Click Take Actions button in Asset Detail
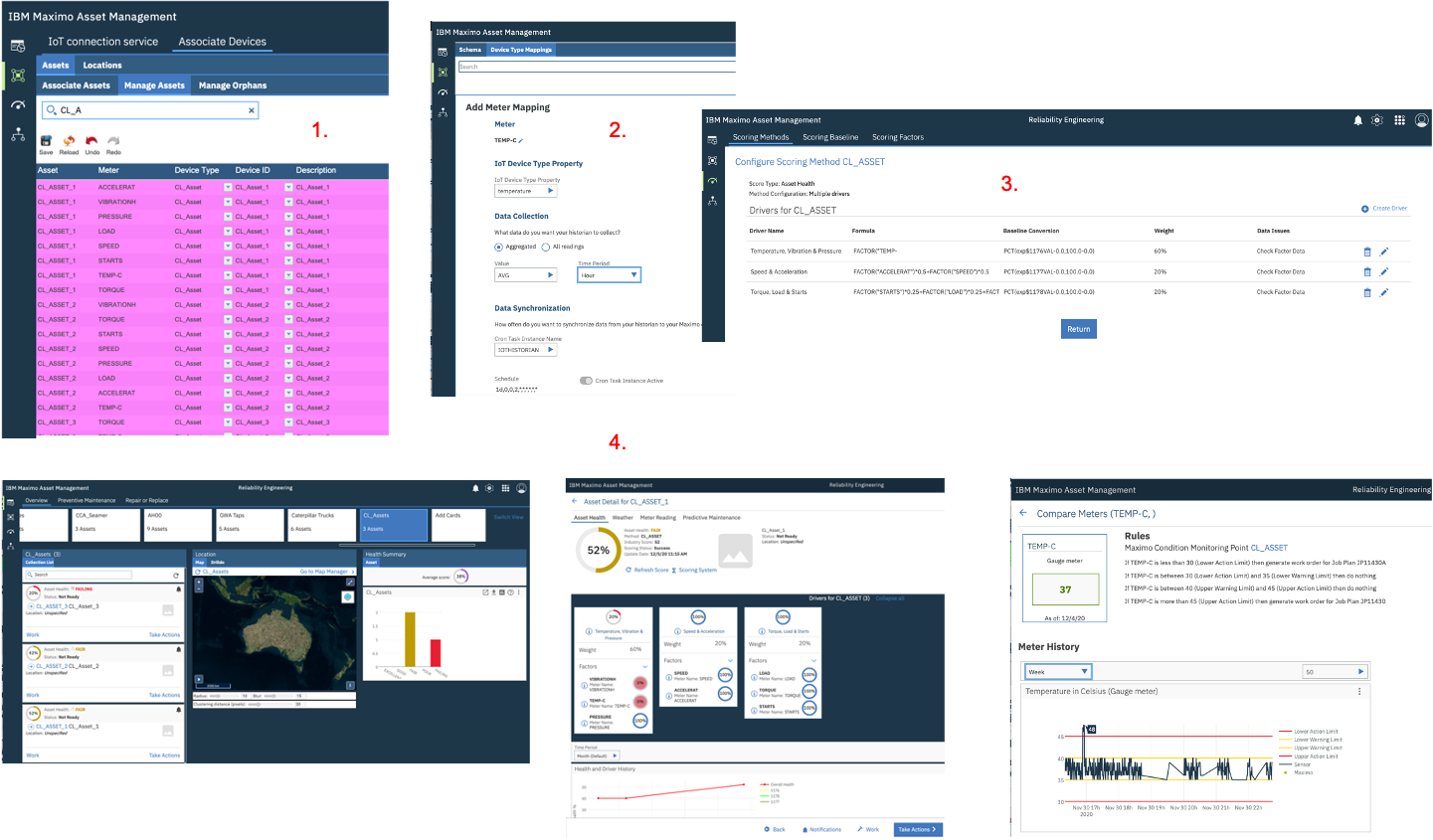This screenshot has height=840, width=1433. 918,829
